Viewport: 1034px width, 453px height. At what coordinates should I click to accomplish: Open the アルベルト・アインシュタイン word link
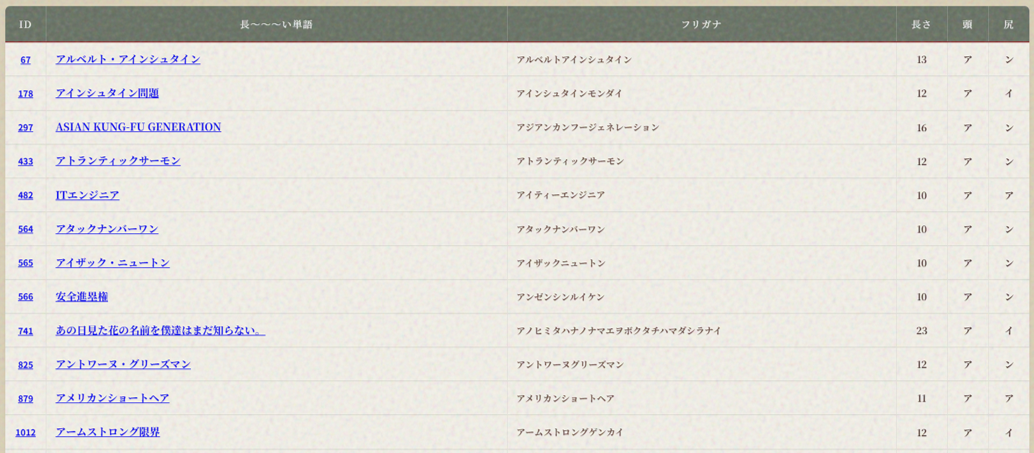click(x=128, y=59)
